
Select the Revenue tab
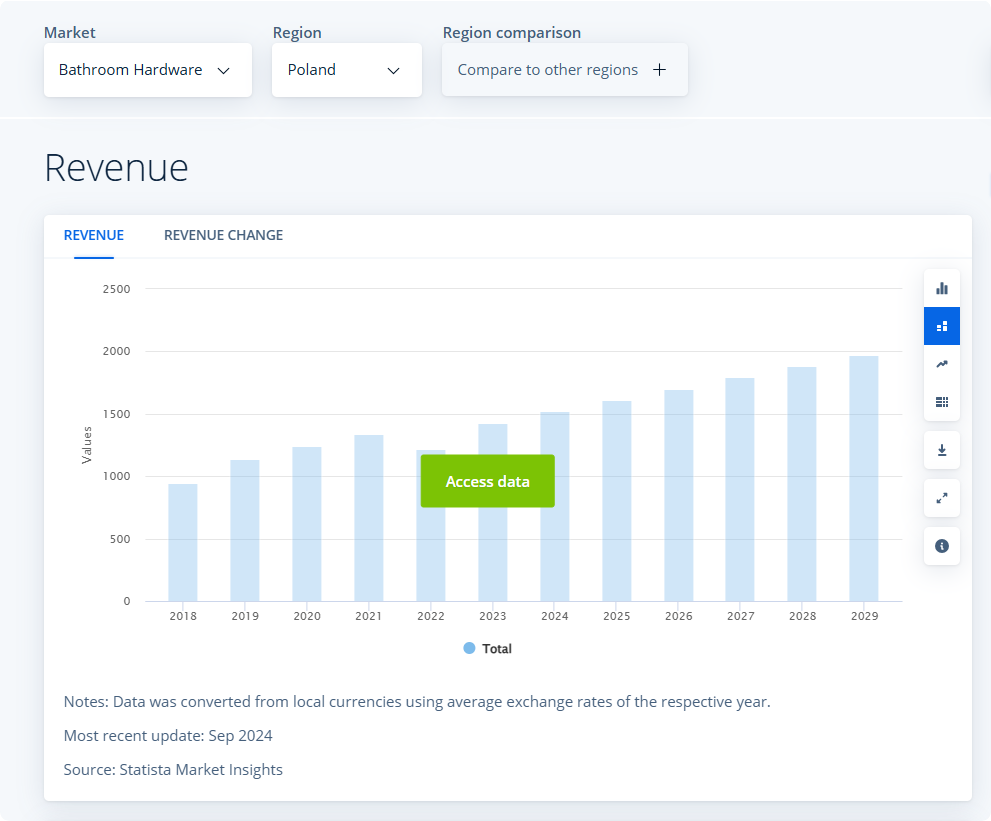pos(94,235)
